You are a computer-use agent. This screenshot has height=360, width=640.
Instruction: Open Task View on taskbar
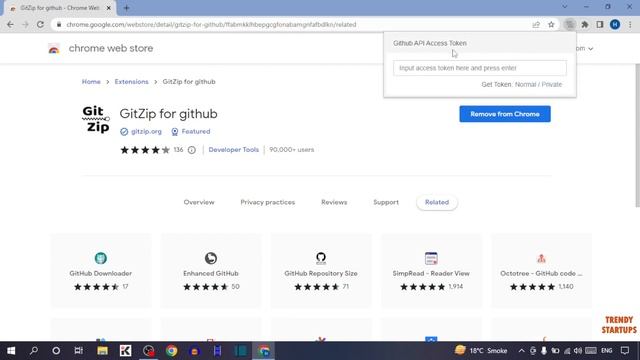[78, 351]
